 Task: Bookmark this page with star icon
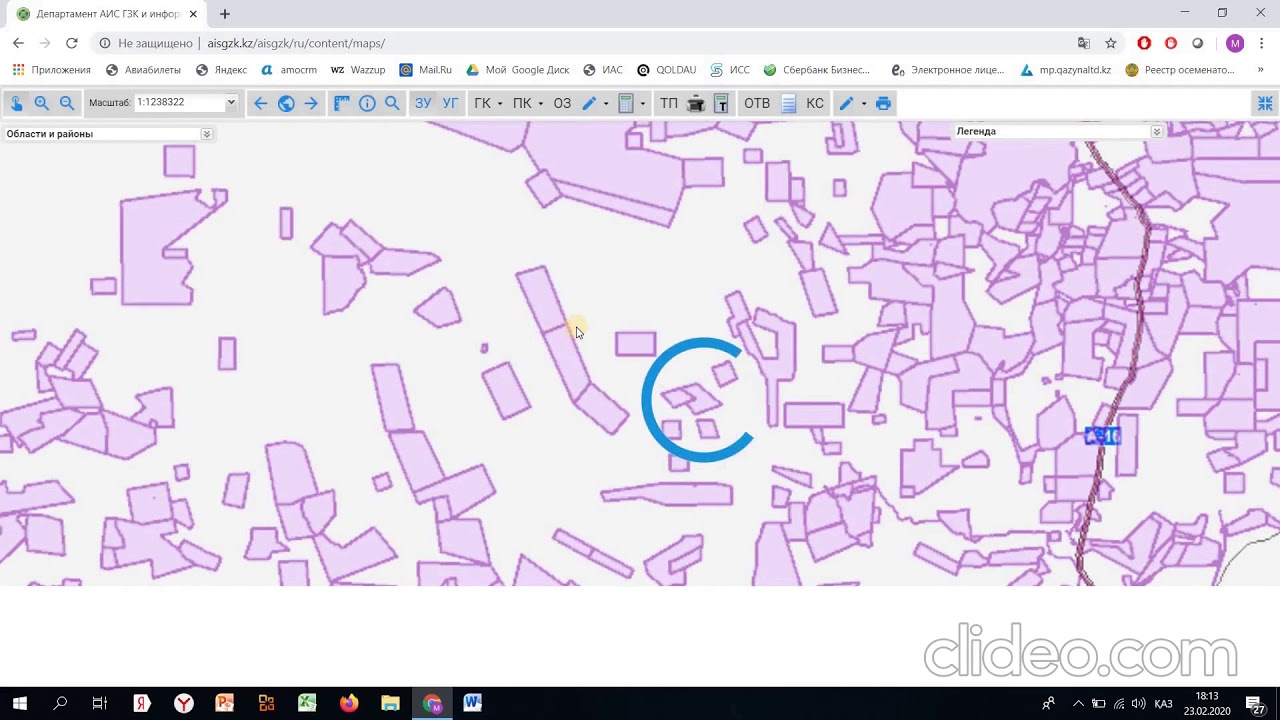[1110, 43]
